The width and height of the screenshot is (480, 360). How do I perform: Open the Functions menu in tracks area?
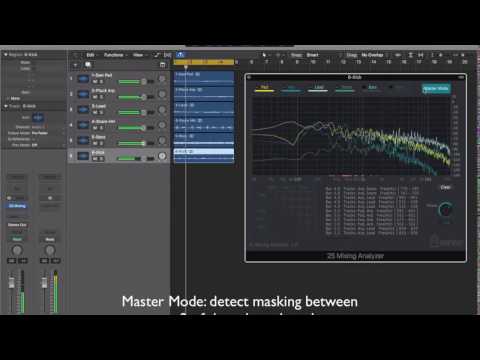[x=114, y=55]
